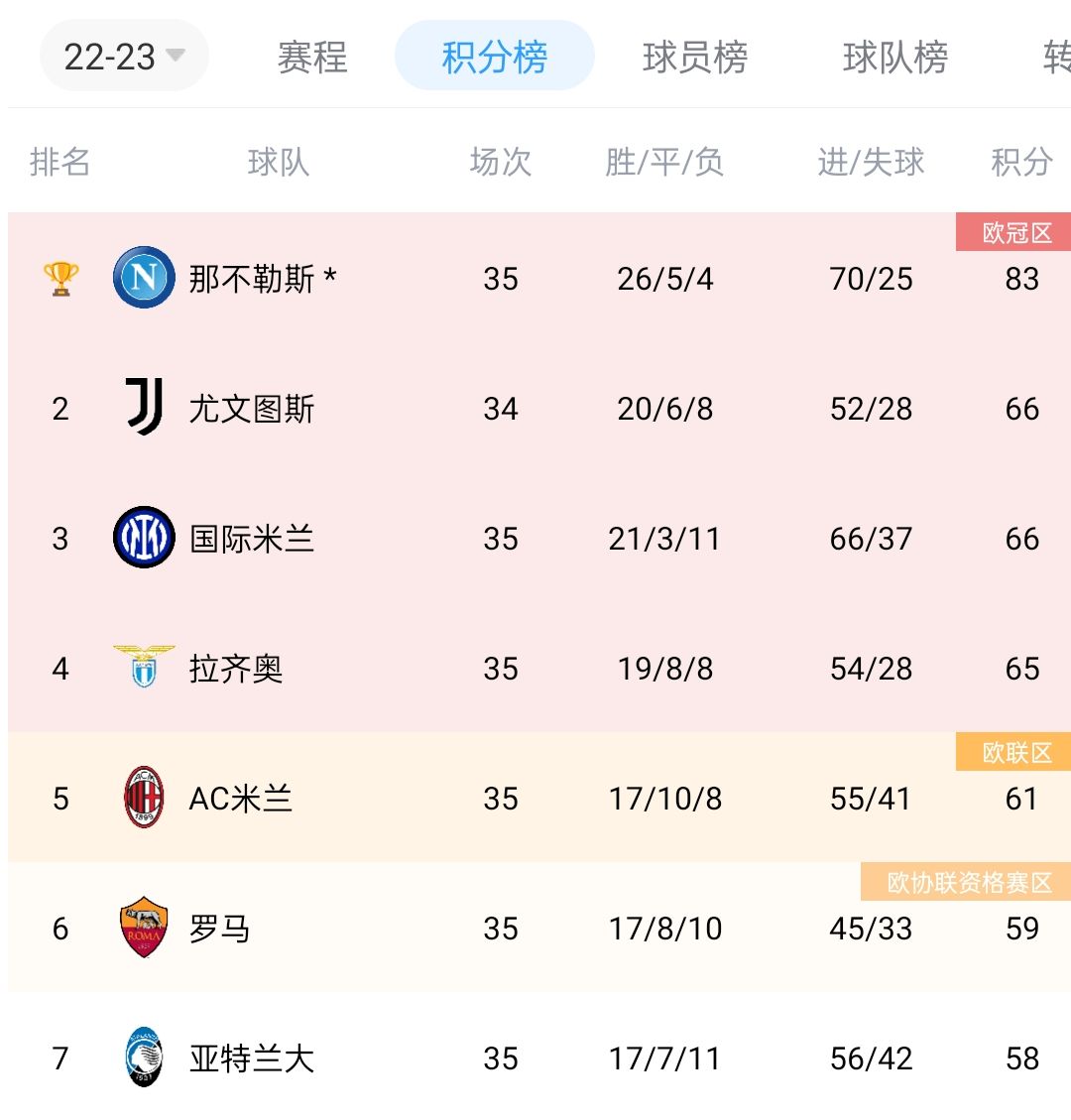This screenshot has width=1071, height=1120.
Task: Click the Juventus club crest icon
Action: [x=143, y=409]
